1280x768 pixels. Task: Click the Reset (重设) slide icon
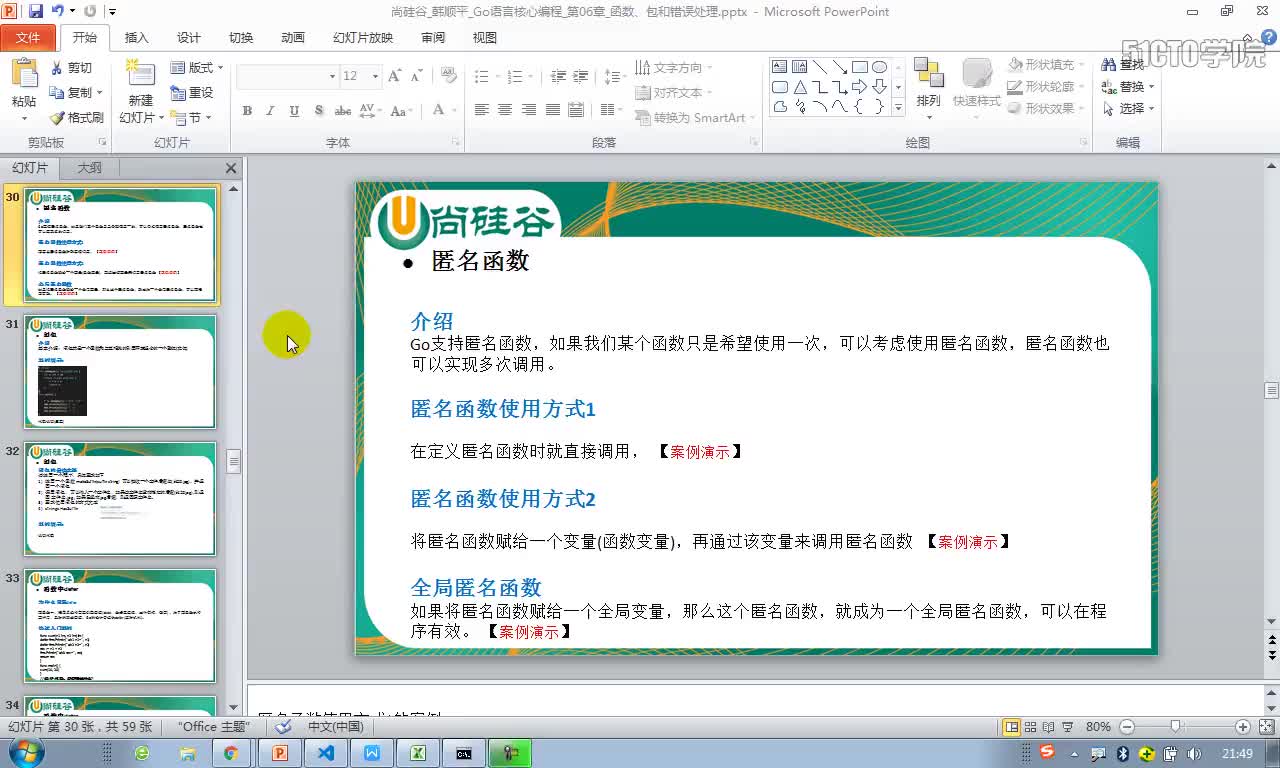pos(178,92)
